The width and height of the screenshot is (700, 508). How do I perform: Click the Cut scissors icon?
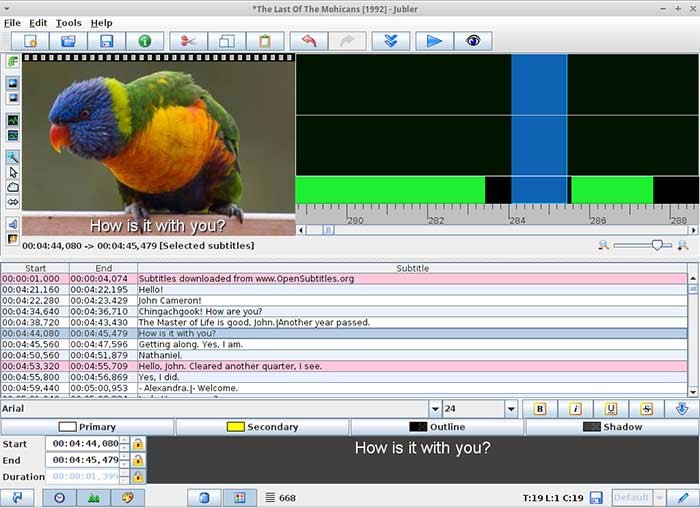pyautogui.click(x=187, y=41)
